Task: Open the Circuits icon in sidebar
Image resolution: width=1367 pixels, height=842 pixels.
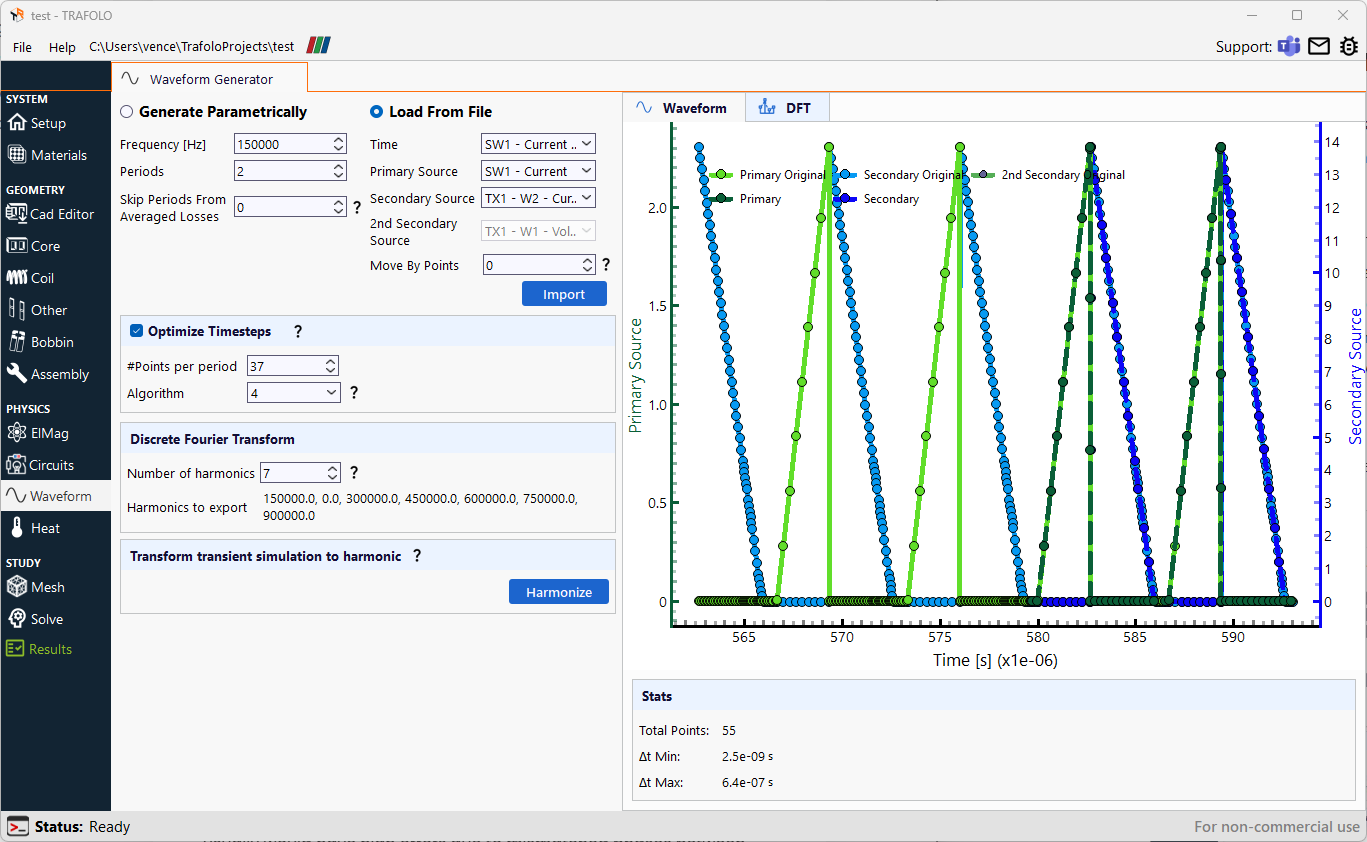Action: pos(16,465)
